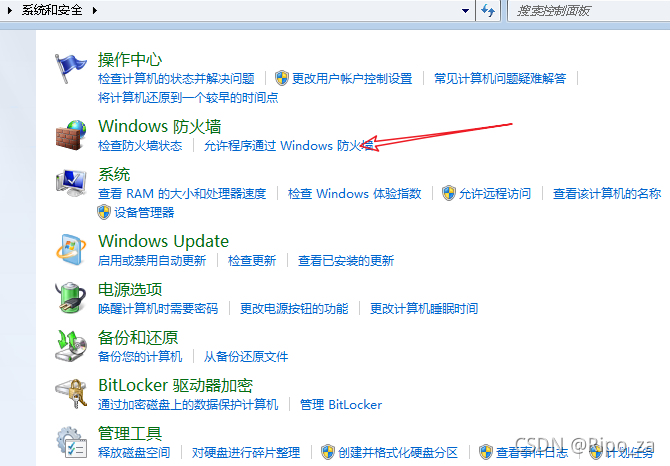Image resolution: width=670 pixels, height=466 pixels.
Task: Click shield icon beside 查看事件日志
Action: pos(486,451)
